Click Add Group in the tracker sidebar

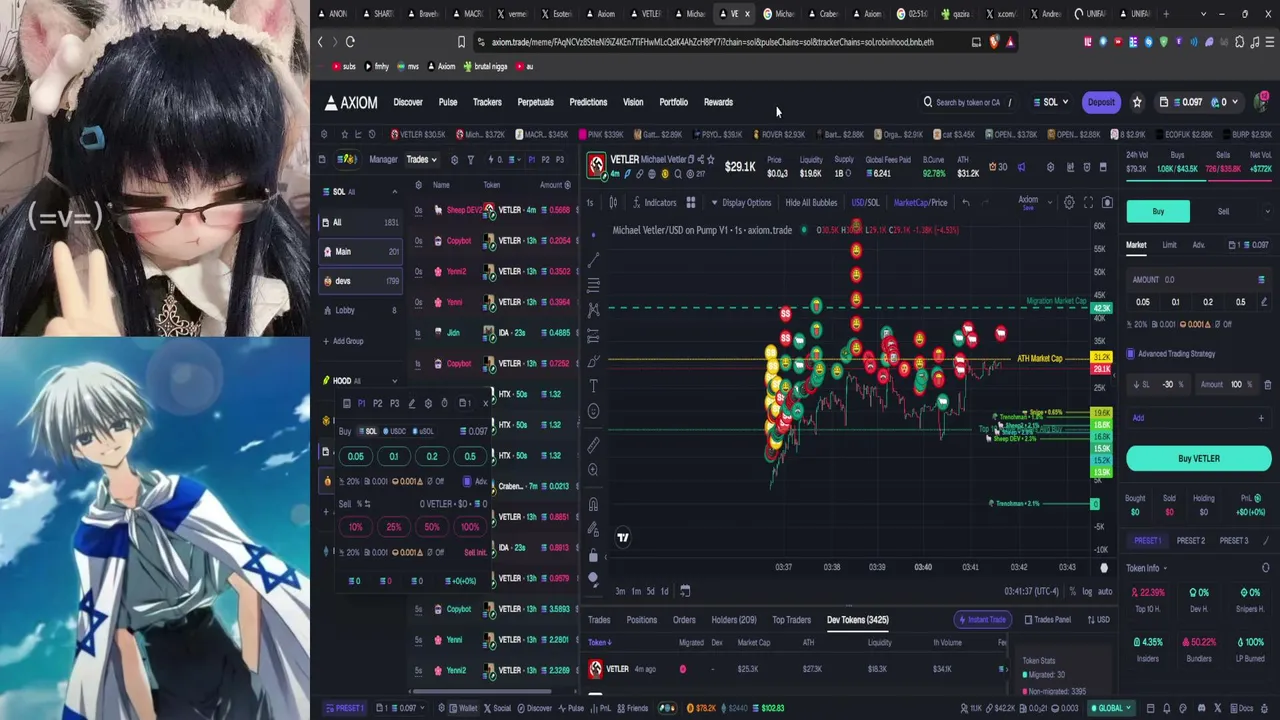[343, 342]
